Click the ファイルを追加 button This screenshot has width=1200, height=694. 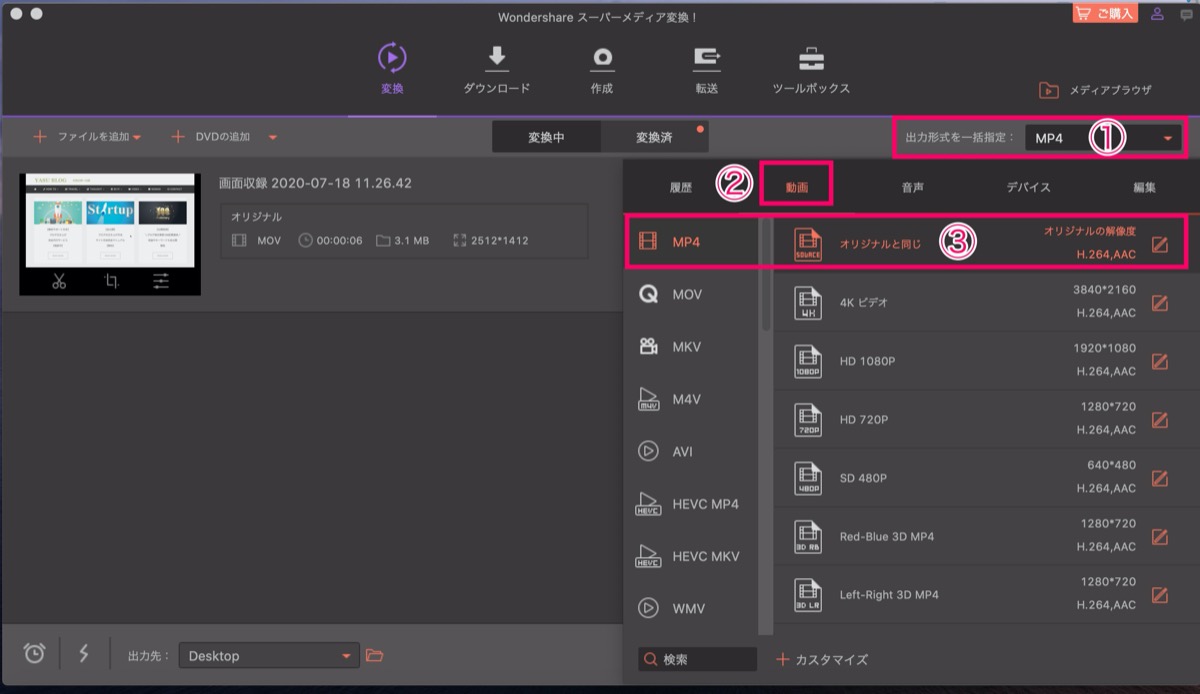coord(81,137)
